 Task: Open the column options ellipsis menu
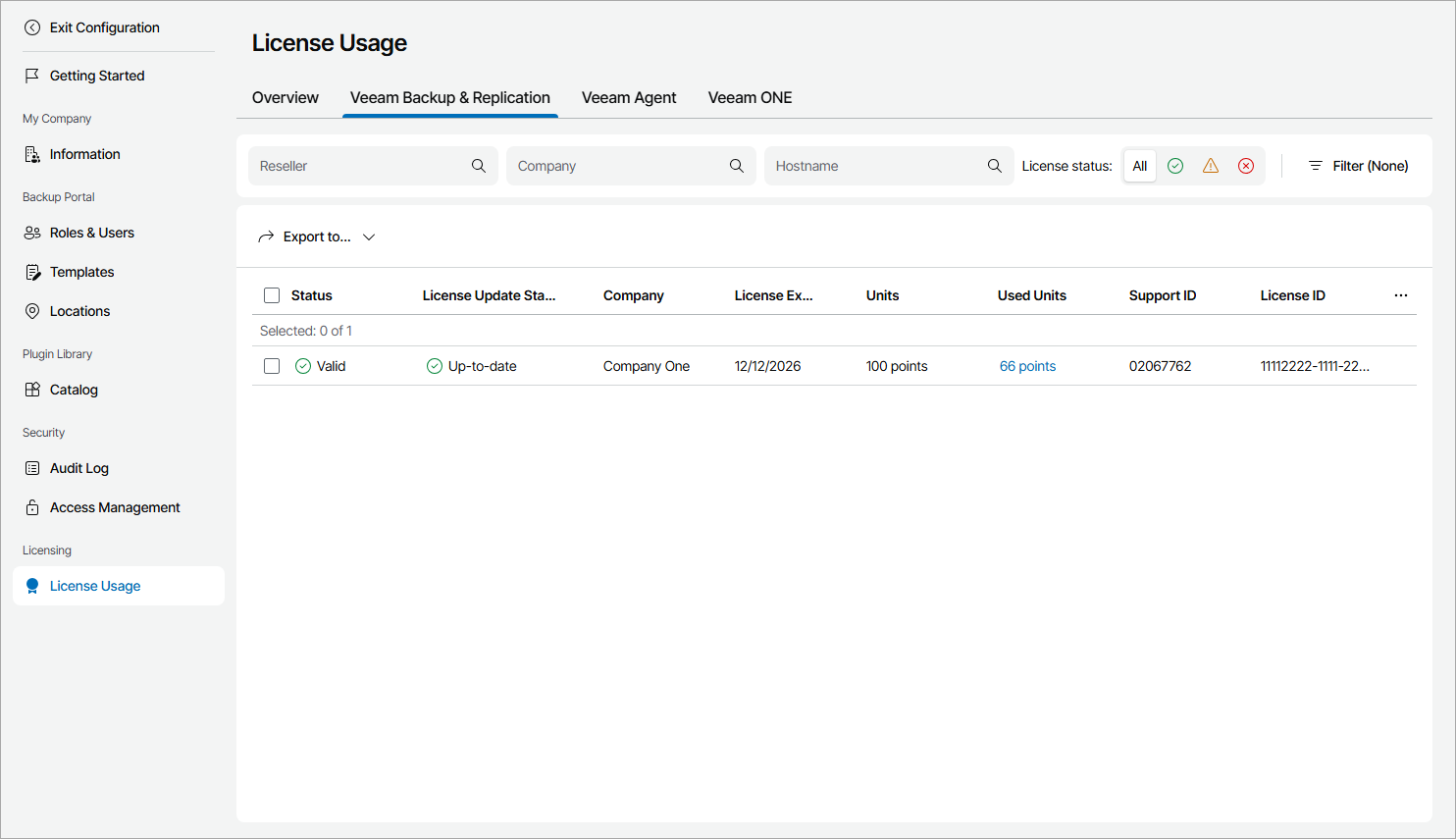[x=1401, y=295]
